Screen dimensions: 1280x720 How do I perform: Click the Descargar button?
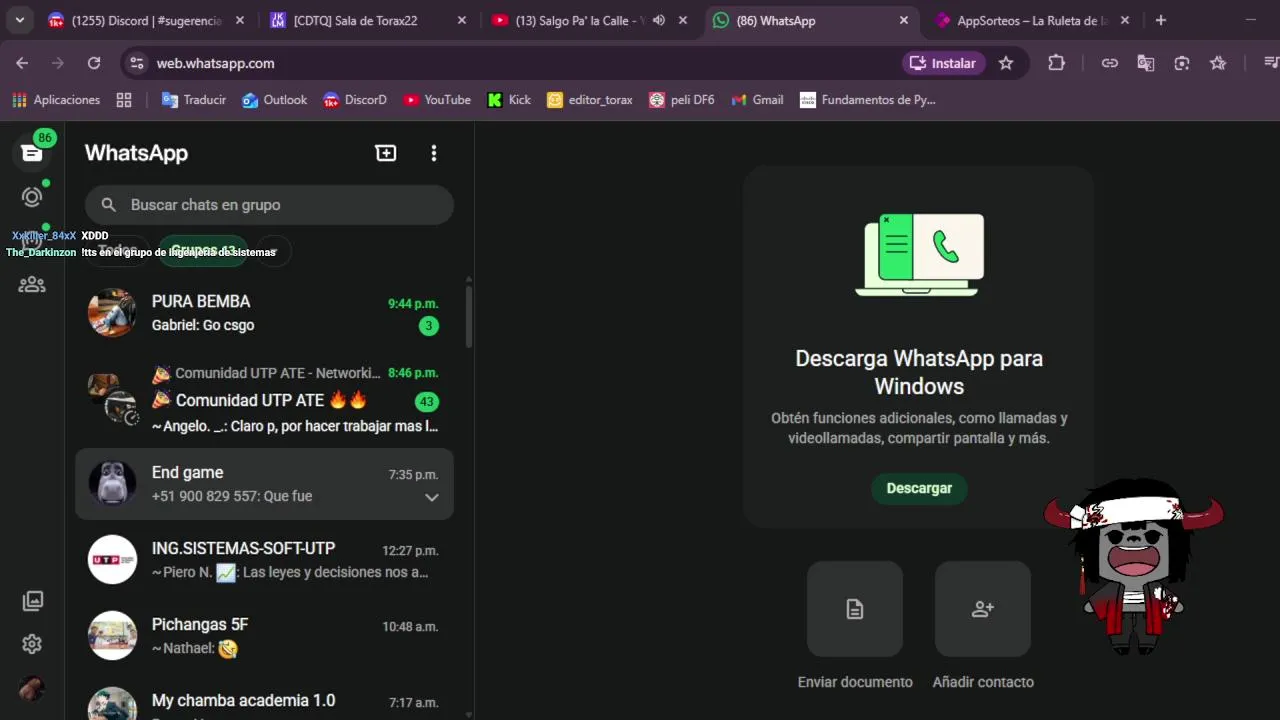coord(919,488)
